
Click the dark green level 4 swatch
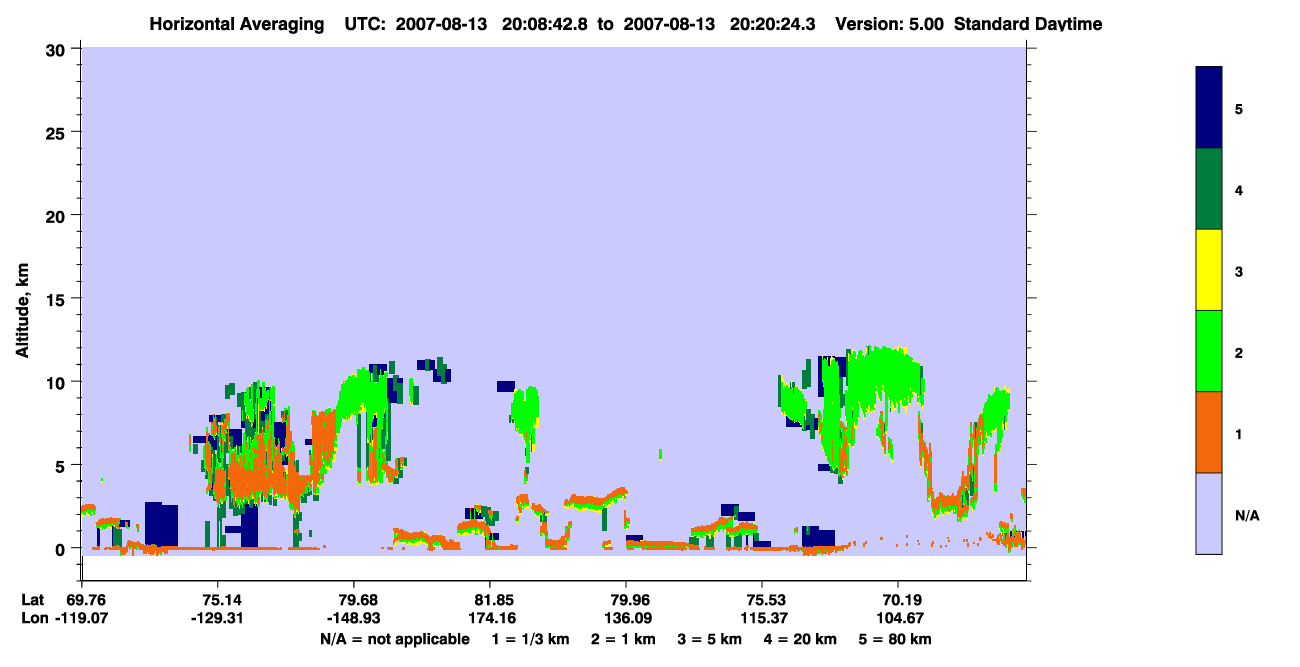pyautogui.click(x=1209, y=189)
